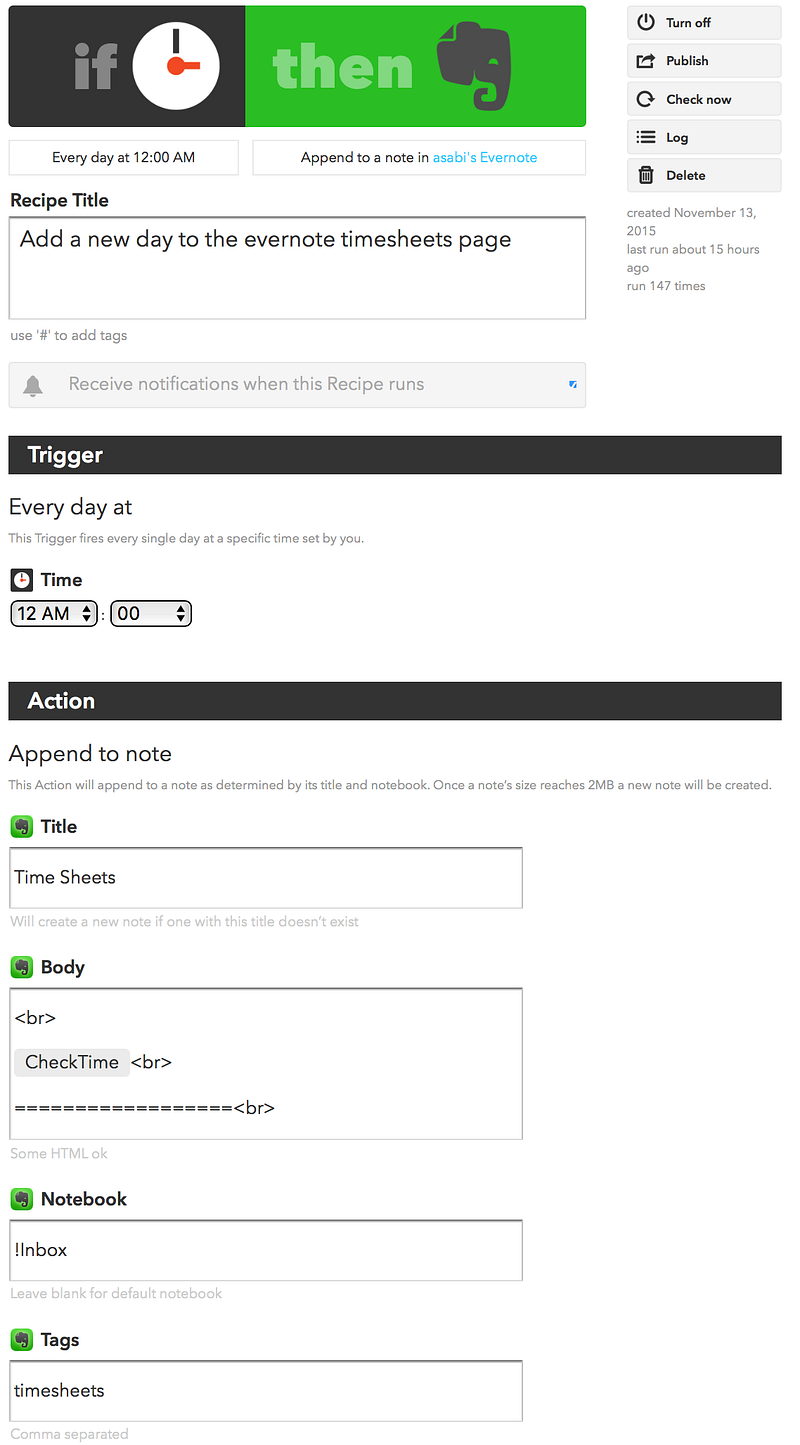
Task: Open the asabi's Evernote link
Action: tap(485, 157)
